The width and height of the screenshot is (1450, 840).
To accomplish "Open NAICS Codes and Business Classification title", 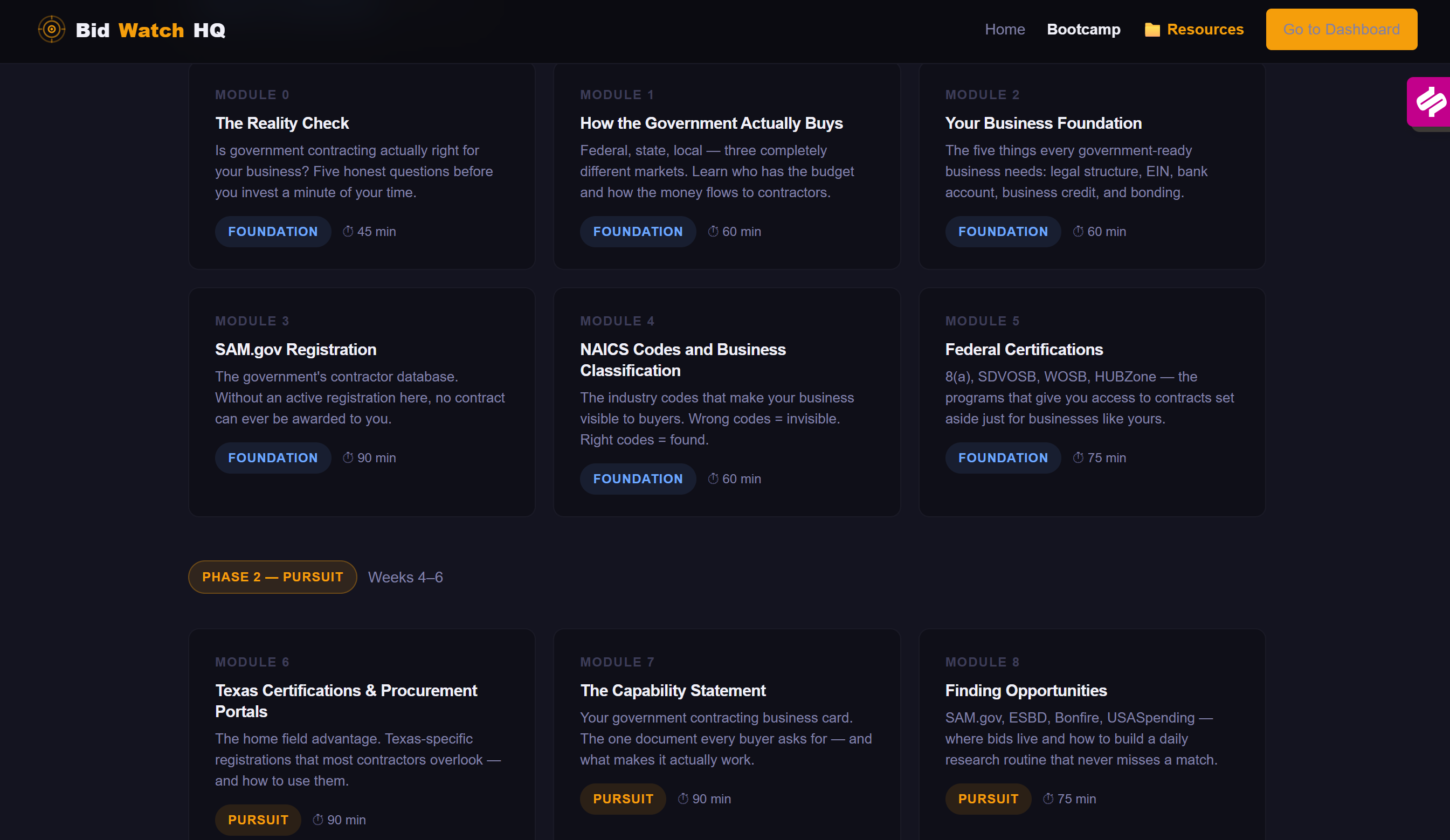I will point(683,359).
